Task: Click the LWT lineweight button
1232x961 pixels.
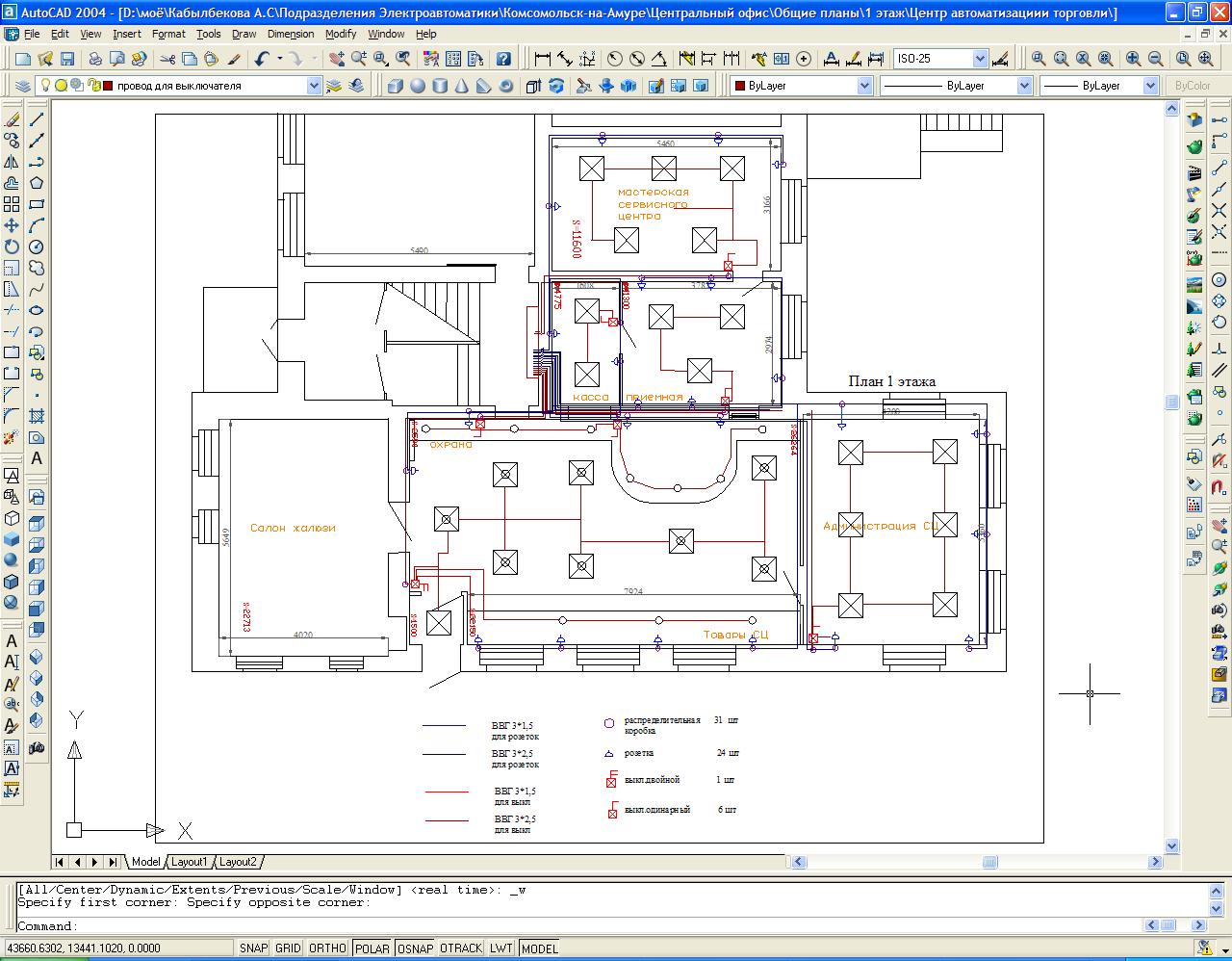Action: tap(500, 948)
